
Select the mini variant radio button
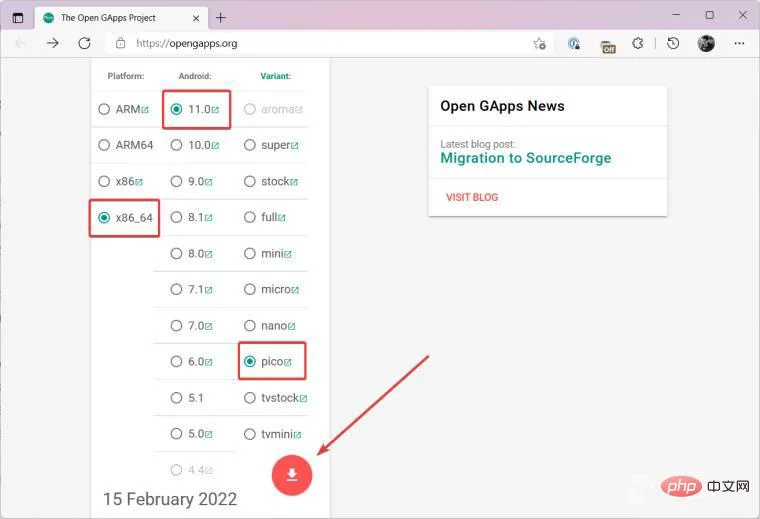coord(250,253)
